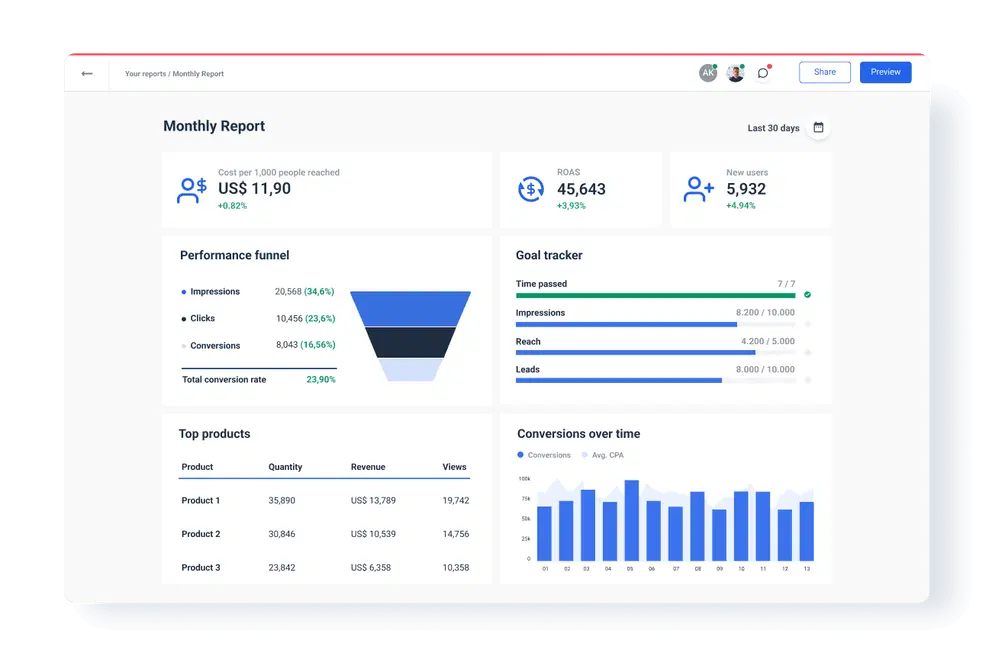Click the US$ 11,90 cost value

[254, 189]
